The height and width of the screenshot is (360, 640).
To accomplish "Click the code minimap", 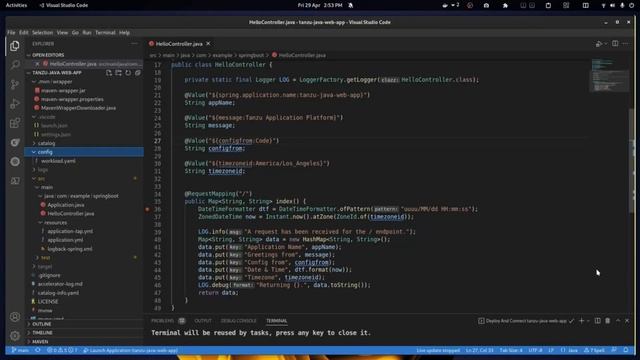I will 609,76.
